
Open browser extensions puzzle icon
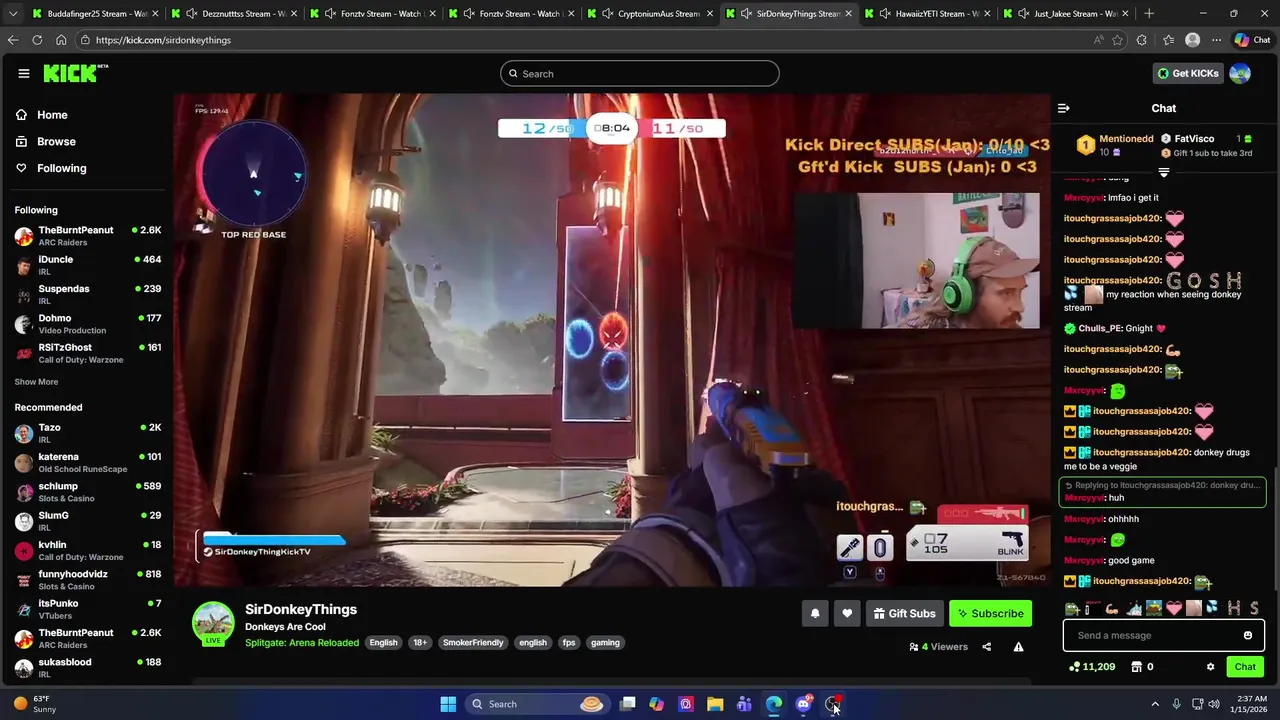pos(1142,40)
